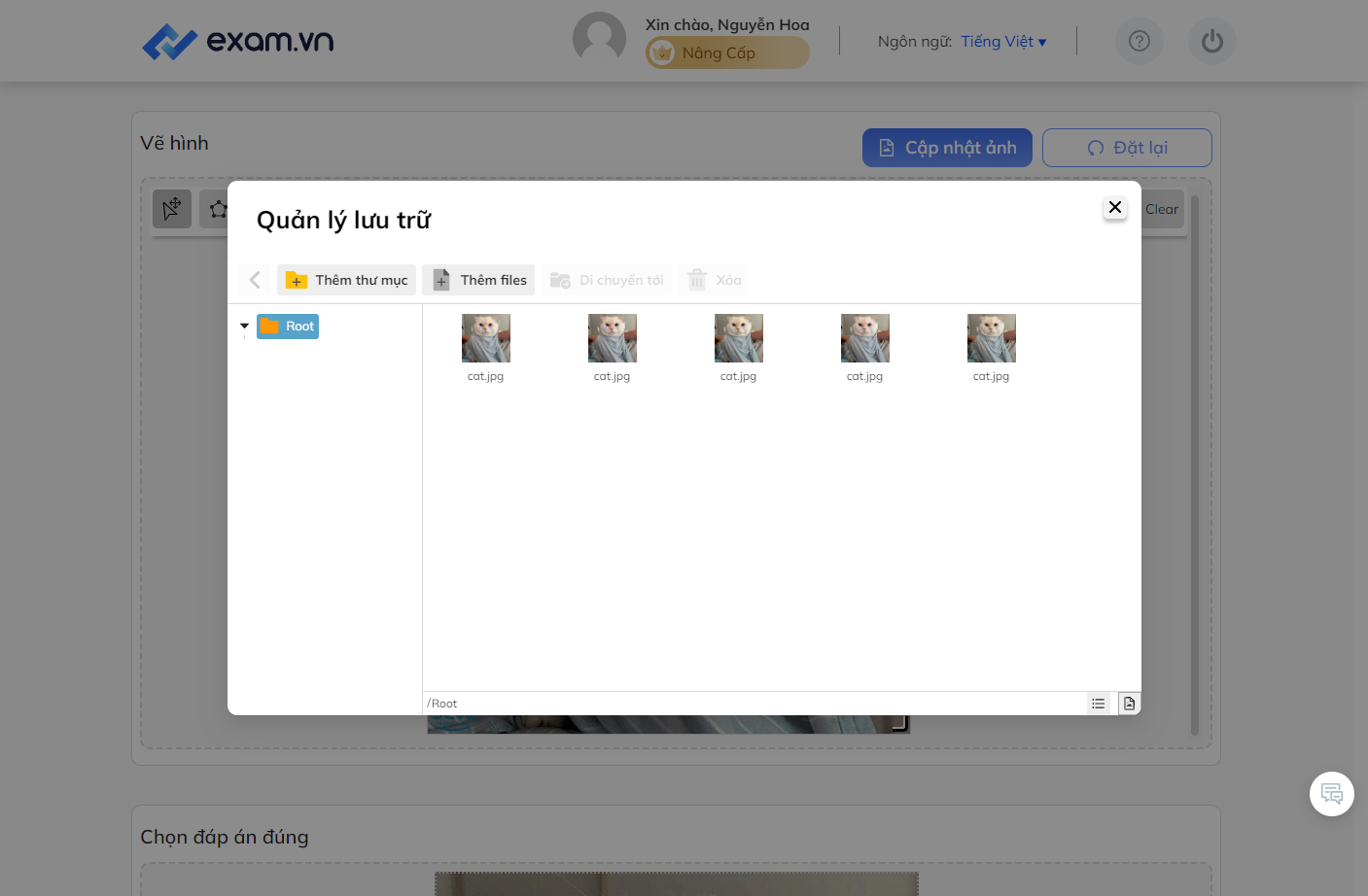Screen dimensions: 1368x896
Task: Click the drawing panel vertical scrollbar
Action: [x=1195, y=465]
